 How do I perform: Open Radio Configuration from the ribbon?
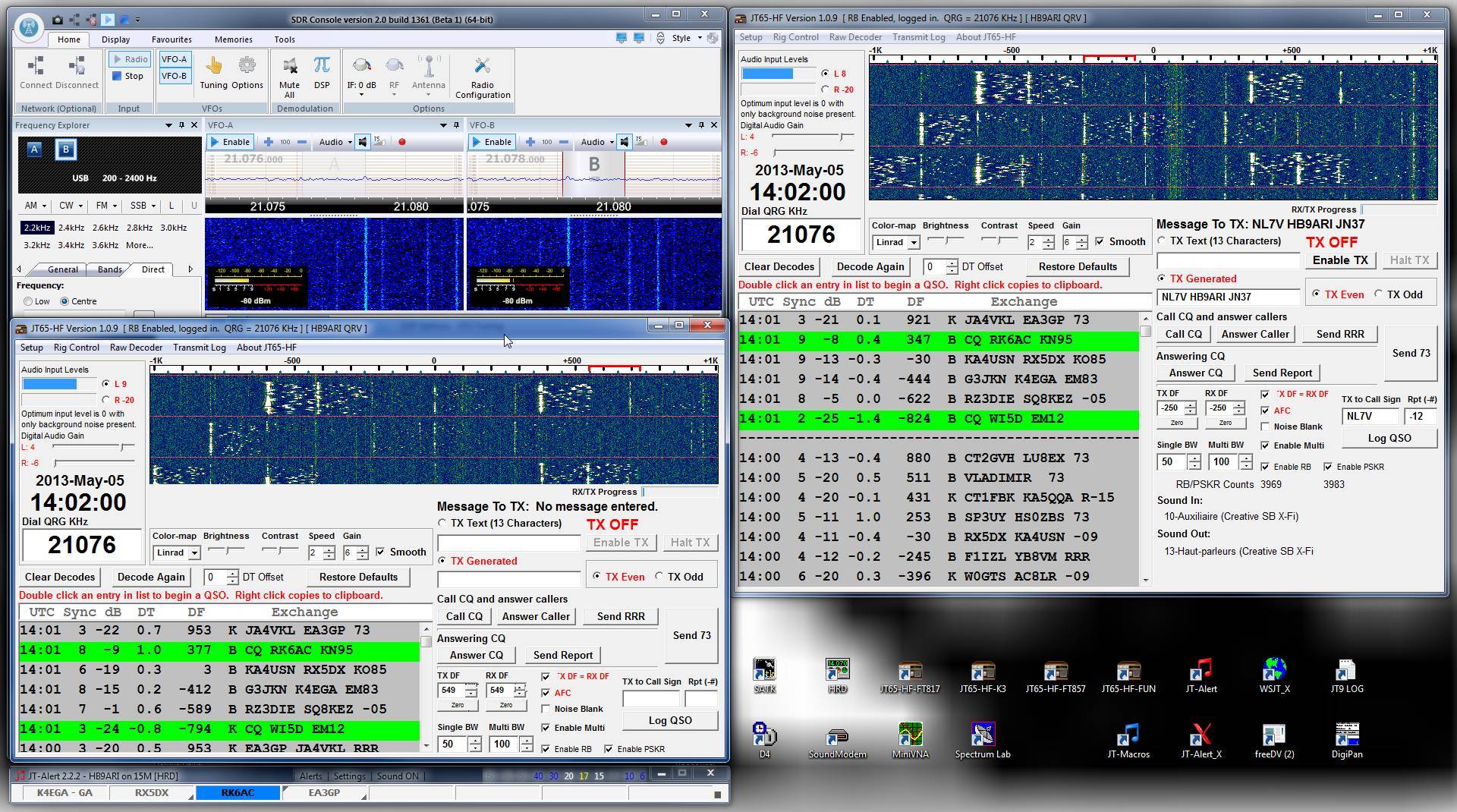(482, 68)
